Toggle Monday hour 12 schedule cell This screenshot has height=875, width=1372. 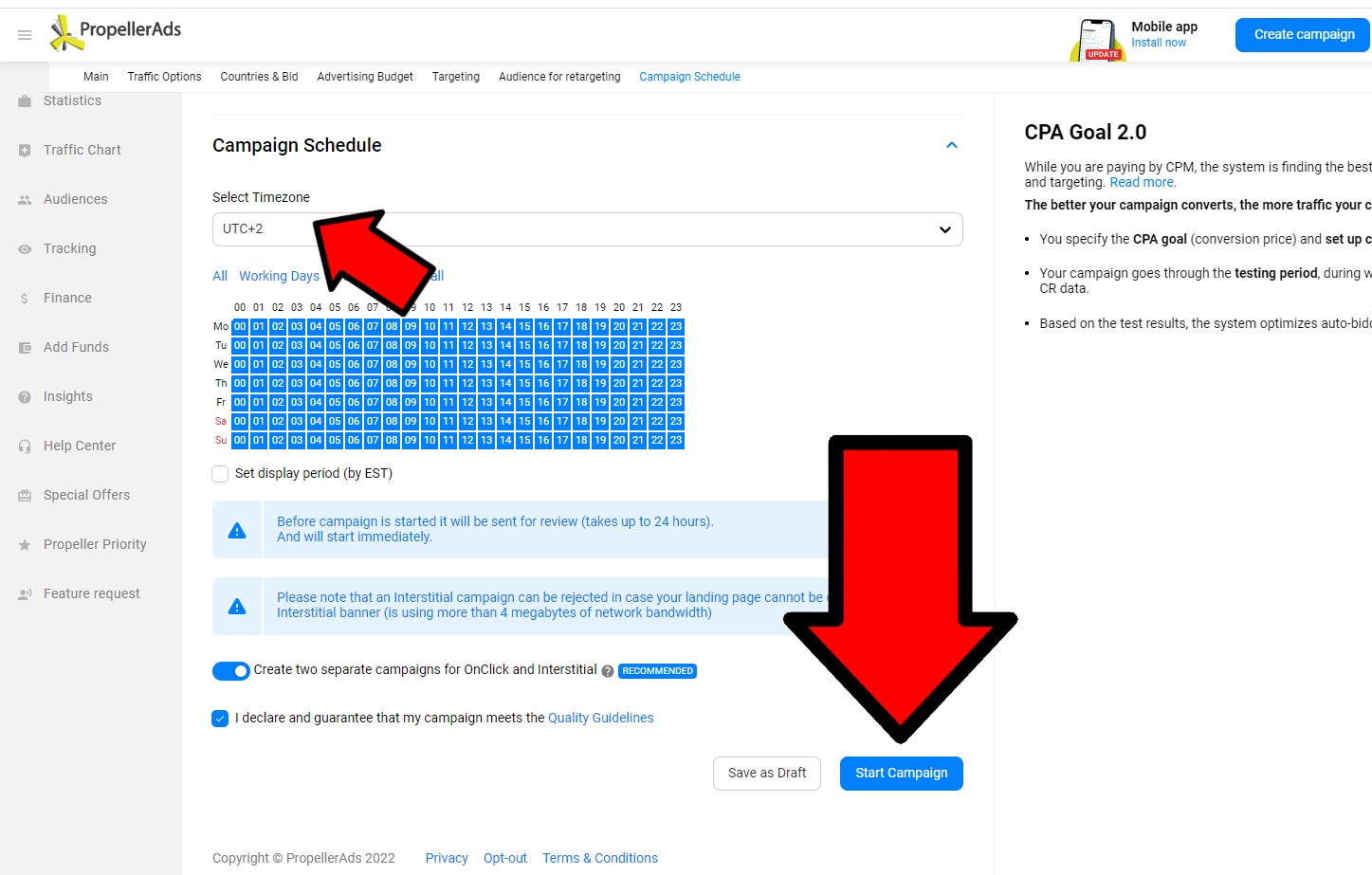coord(467,326)
